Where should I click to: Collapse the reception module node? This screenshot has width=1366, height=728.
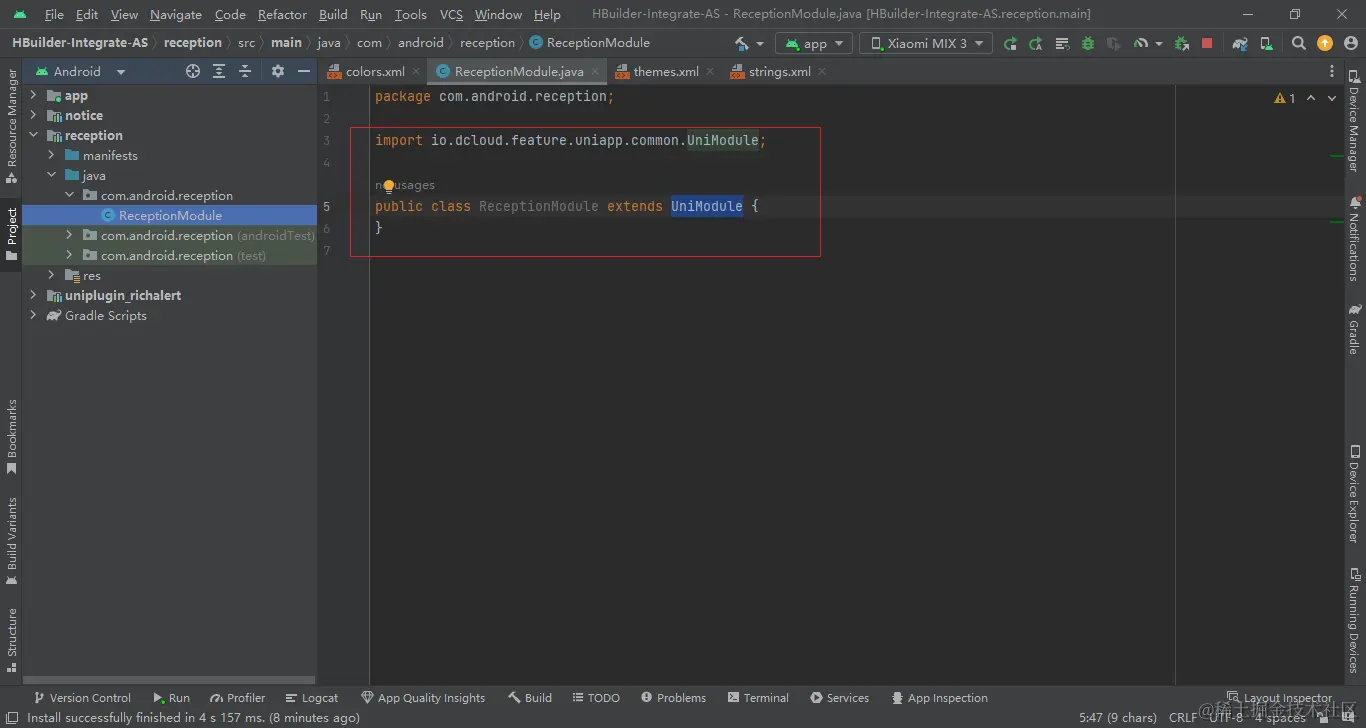(x=33, y=136)
